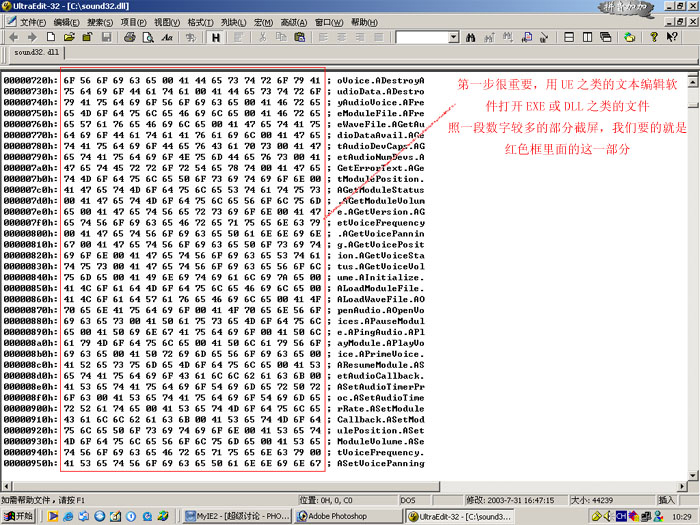This screenshot has width=700, height=525.
Task: Click the CH language indicator in tray
Action: pos(621,517)
